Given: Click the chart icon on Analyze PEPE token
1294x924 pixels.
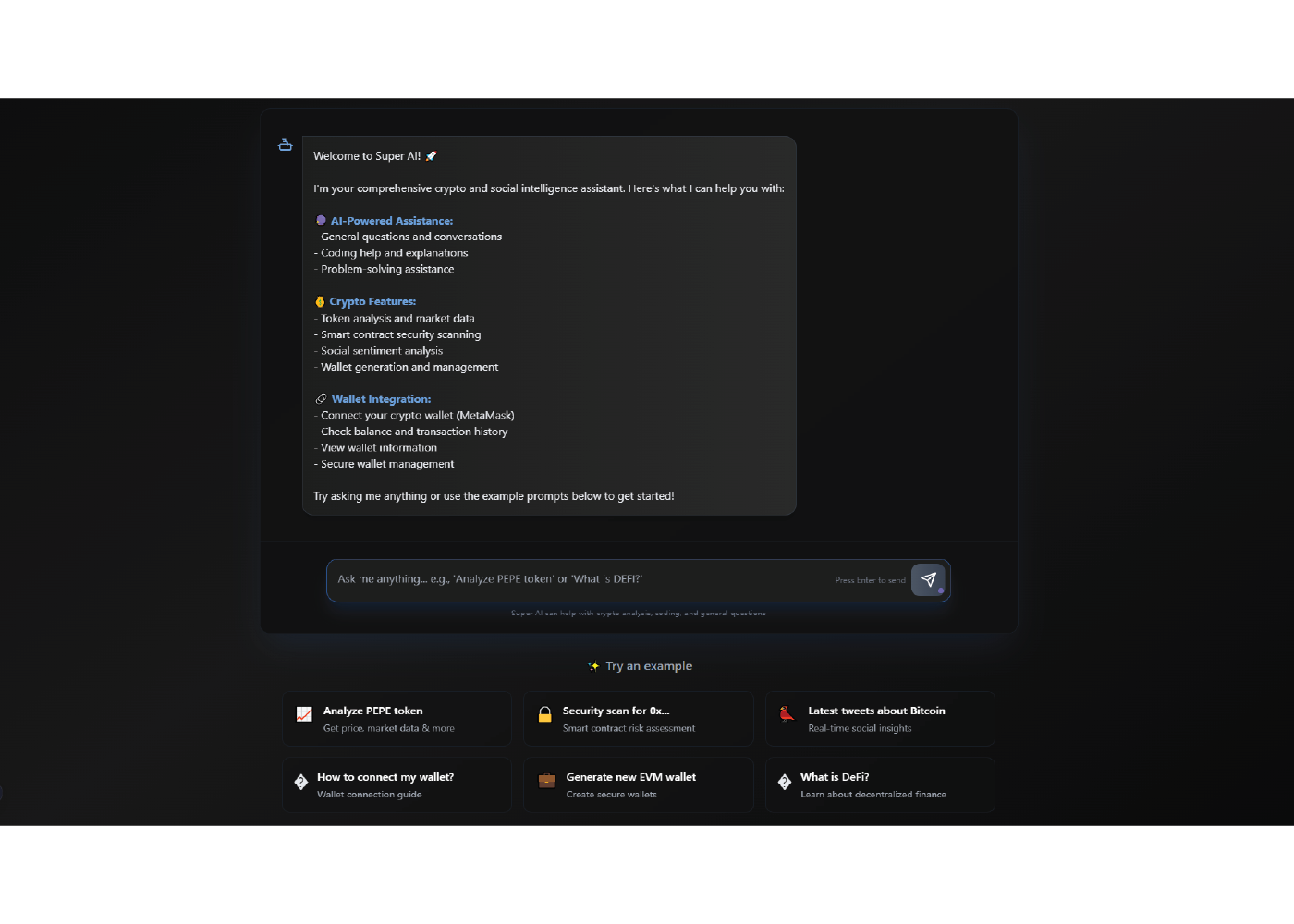Looking at the screenshot, I should pos(304,714).
